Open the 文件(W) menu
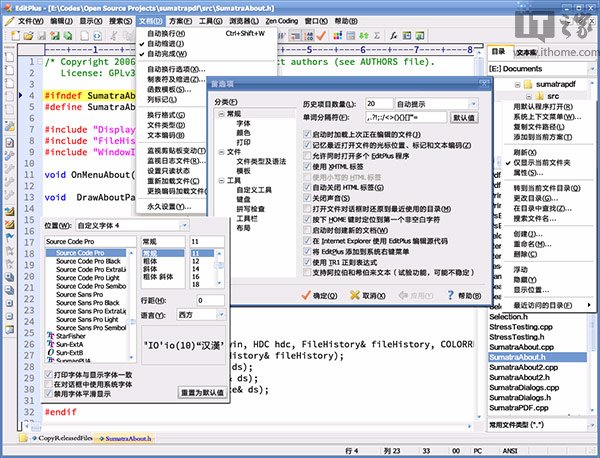This screenshot has width=600, height=458. point(31,21)
